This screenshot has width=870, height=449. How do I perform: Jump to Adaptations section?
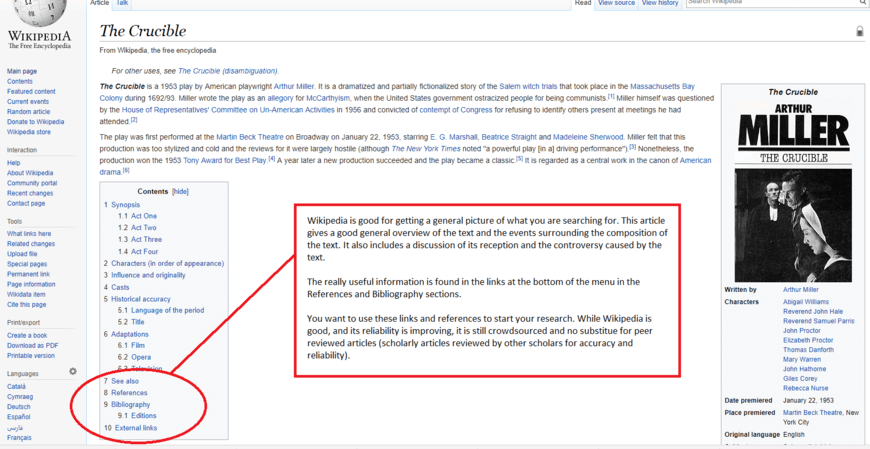coord(130,334)
